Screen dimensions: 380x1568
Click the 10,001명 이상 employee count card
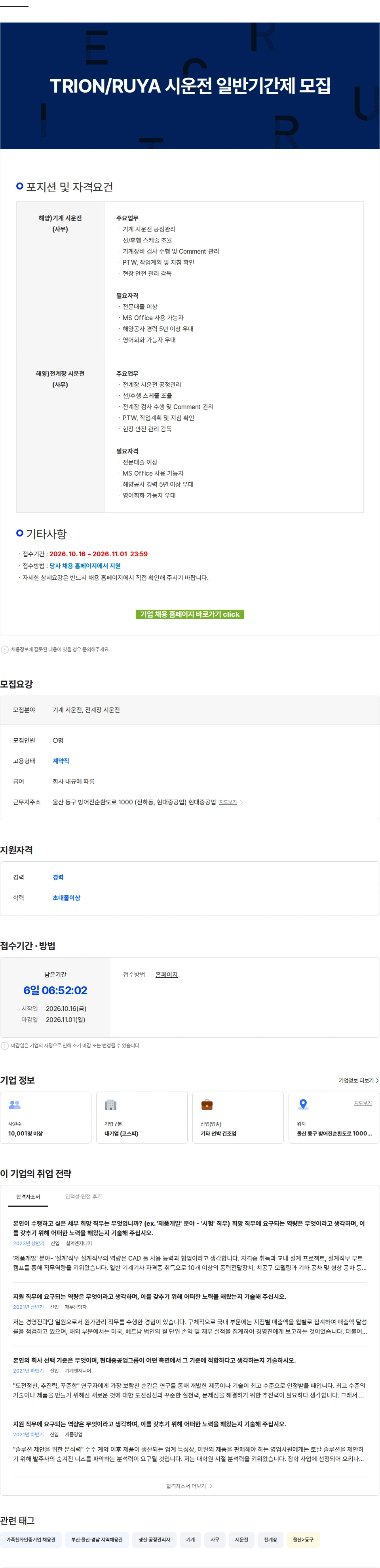click(x=46, y=1118)
